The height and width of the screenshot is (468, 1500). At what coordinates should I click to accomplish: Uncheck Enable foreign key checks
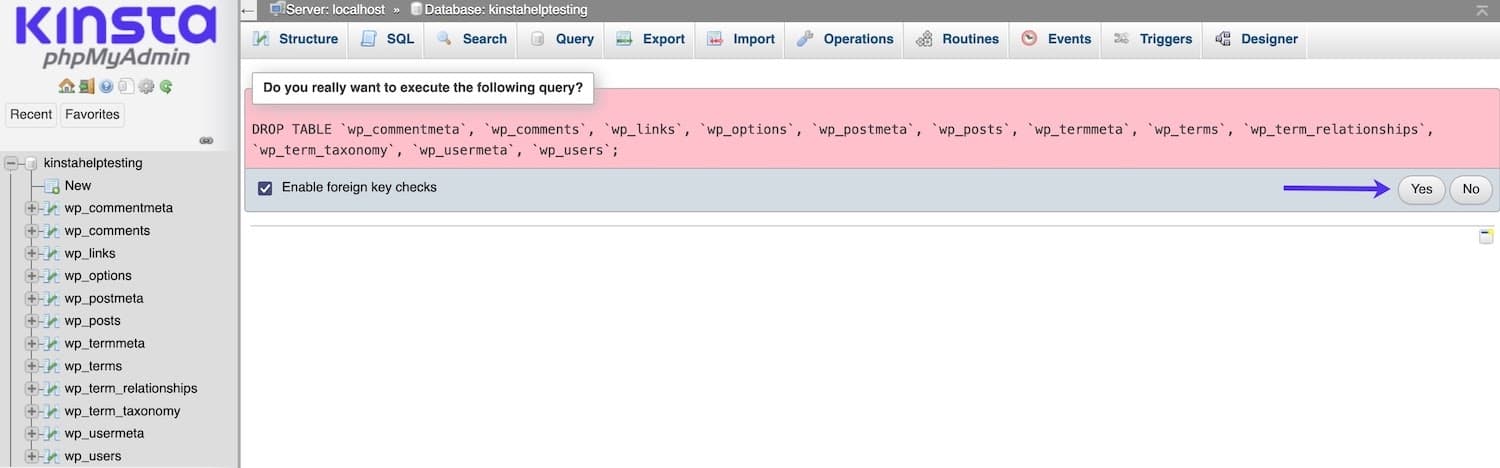click(x=265, y=188)
